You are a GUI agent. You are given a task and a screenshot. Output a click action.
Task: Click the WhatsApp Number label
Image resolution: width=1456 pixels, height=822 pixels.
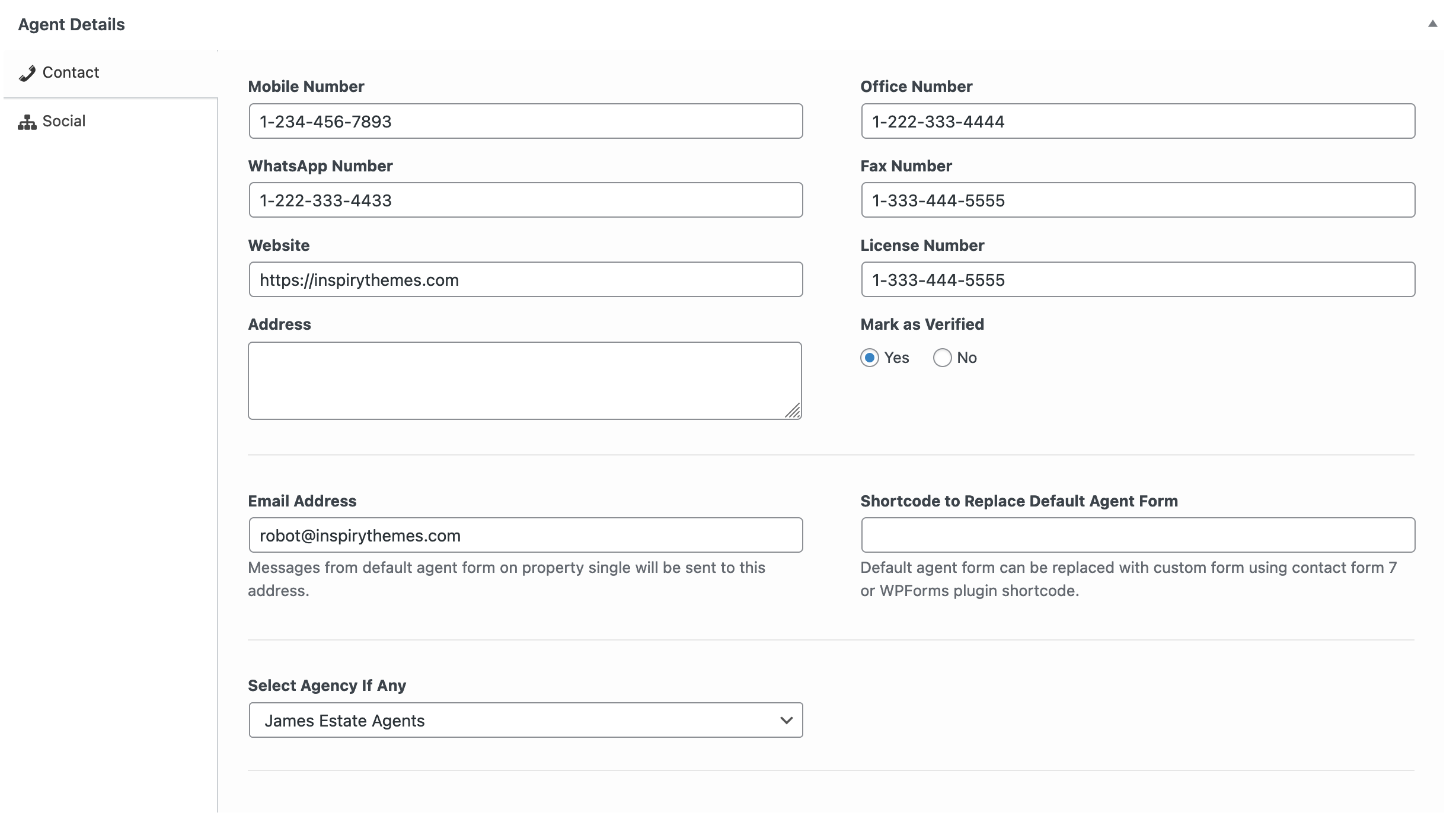click(320, 166)
